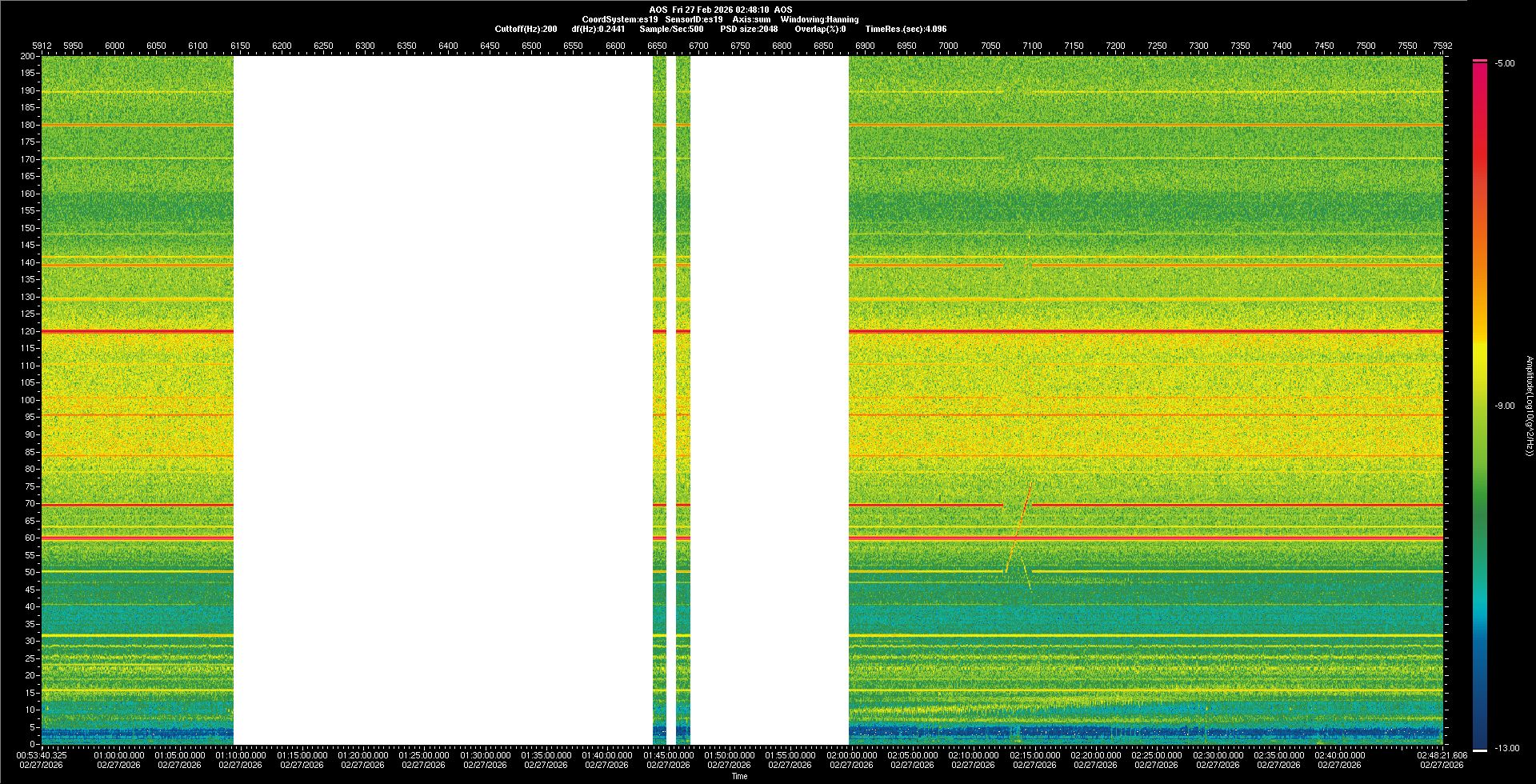
Task: Click the TimeRes.(sec):4.096 header label
Action: coord(906,29)
